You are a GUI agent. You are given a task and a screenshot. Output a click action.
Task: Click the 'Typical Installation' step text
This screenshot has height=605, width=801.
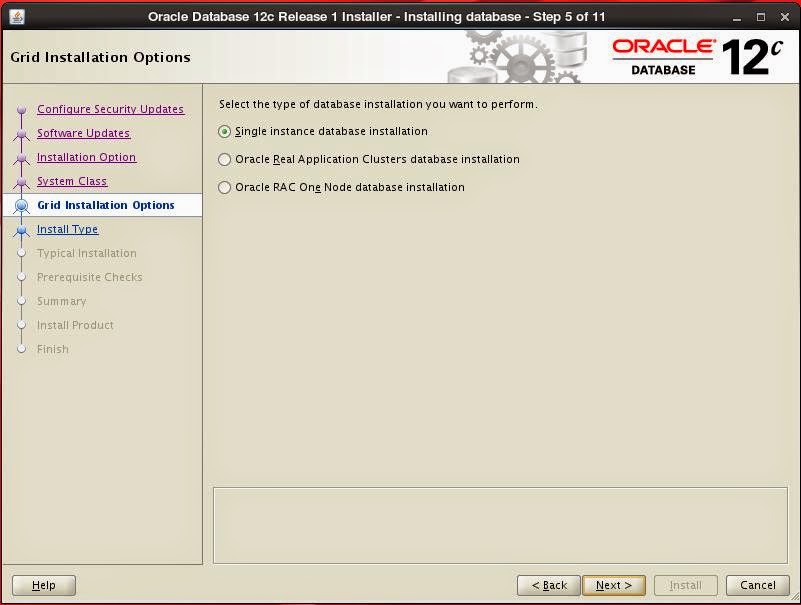(87, 253)
